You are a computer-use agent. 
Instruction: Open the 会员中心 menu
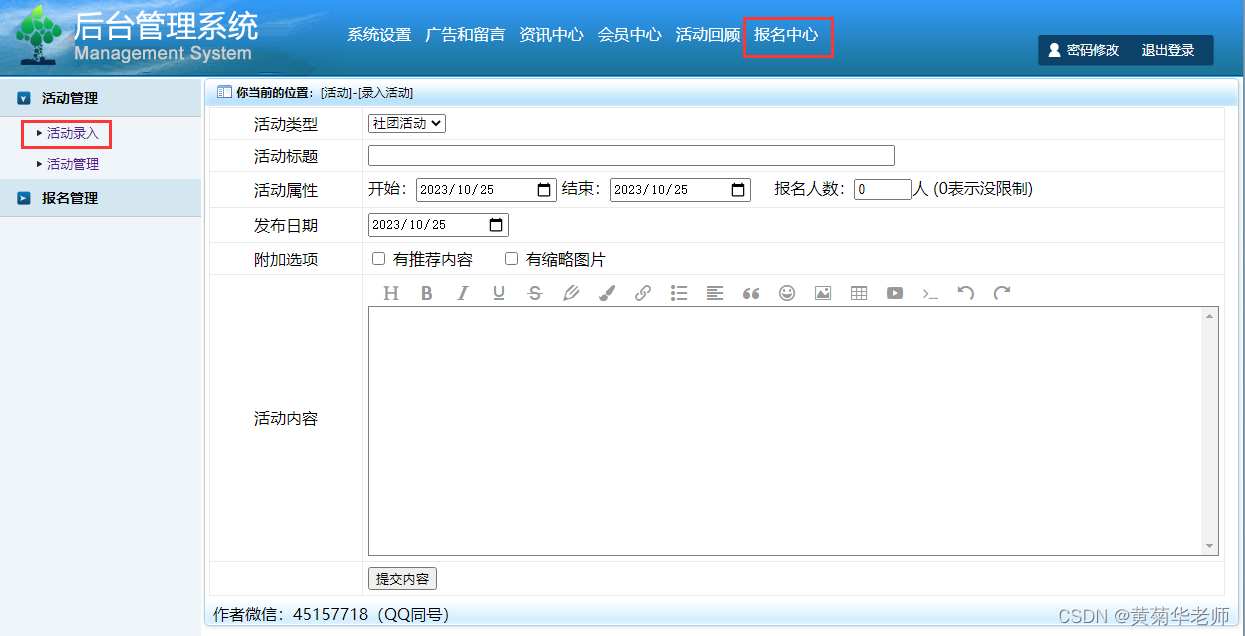[629, 34]
